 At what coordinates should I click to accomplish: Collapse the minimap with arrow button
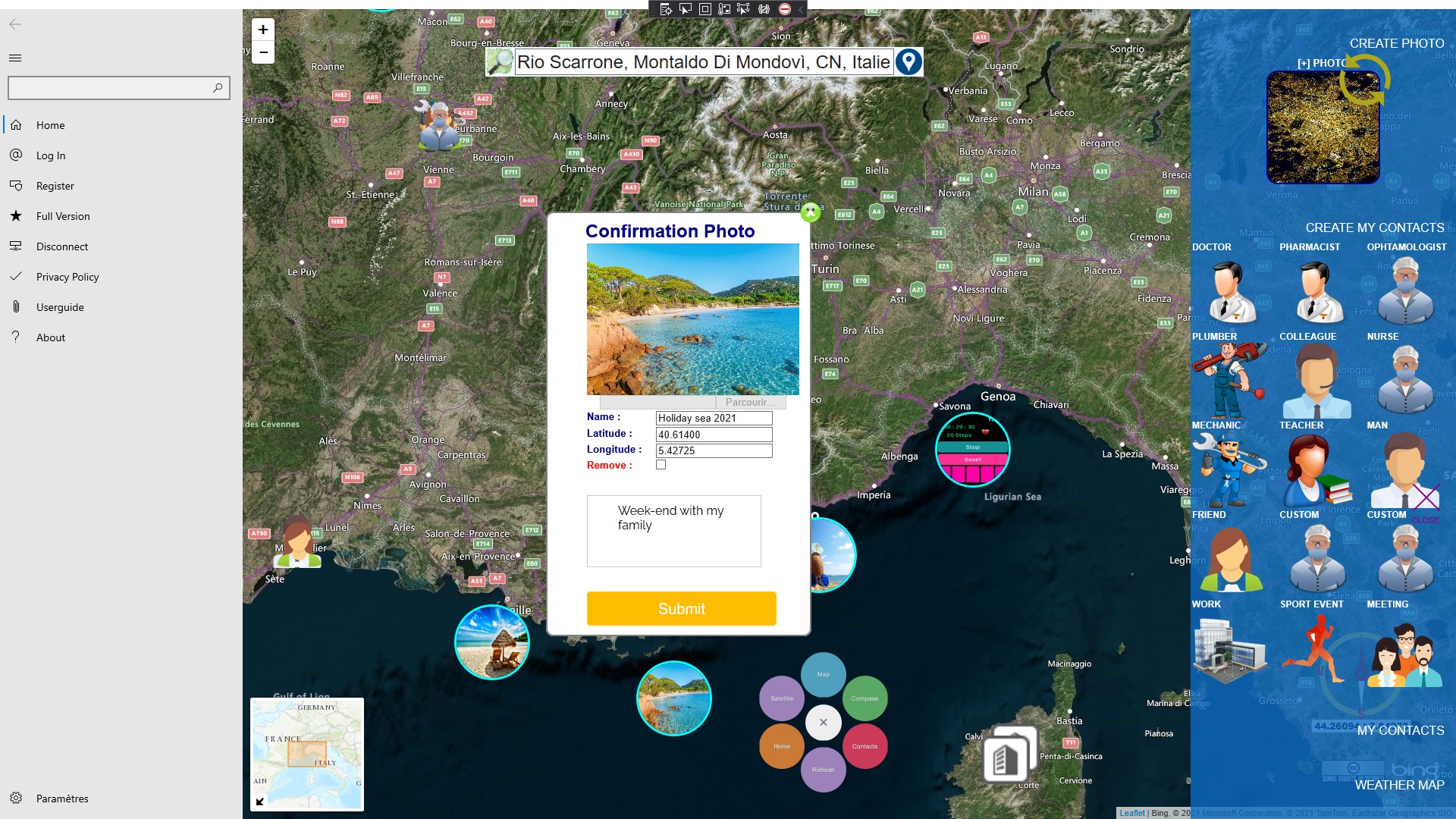pyautogui.click(x=261, y=801)
